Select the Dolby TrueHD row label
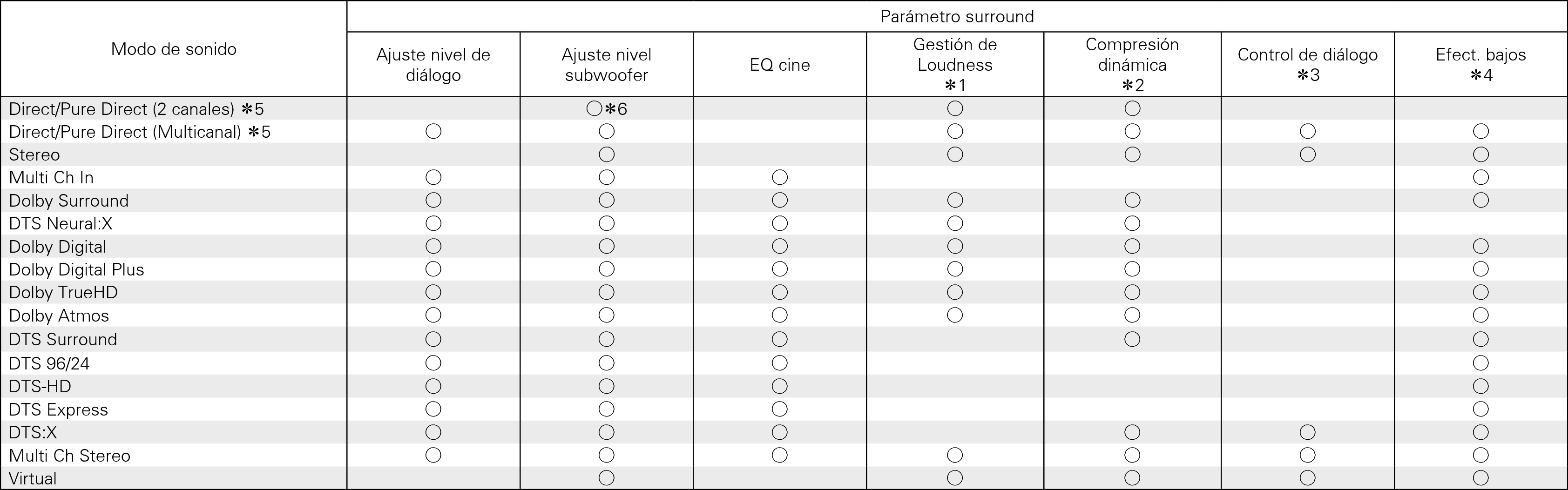1568x490 pixels. [63, 292]
